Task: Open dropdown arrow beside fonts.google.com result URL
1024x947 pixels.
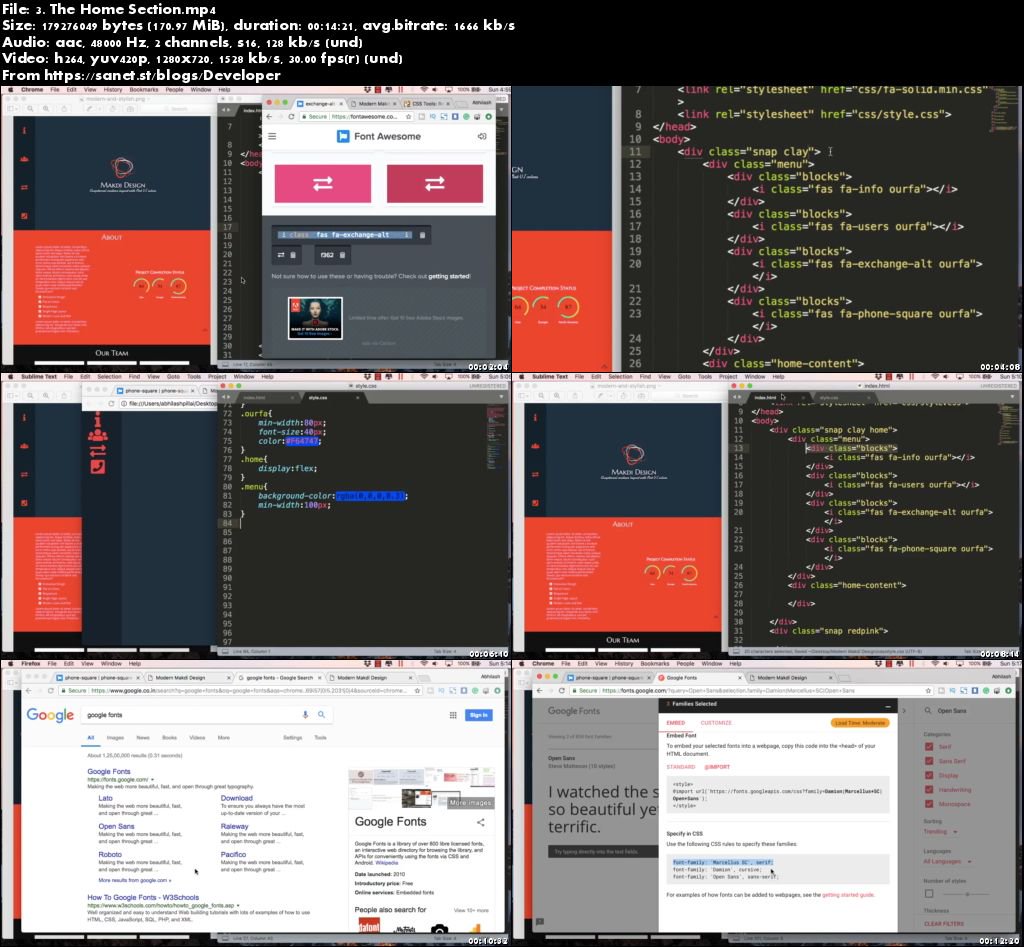Action: [x=152, y=780]
